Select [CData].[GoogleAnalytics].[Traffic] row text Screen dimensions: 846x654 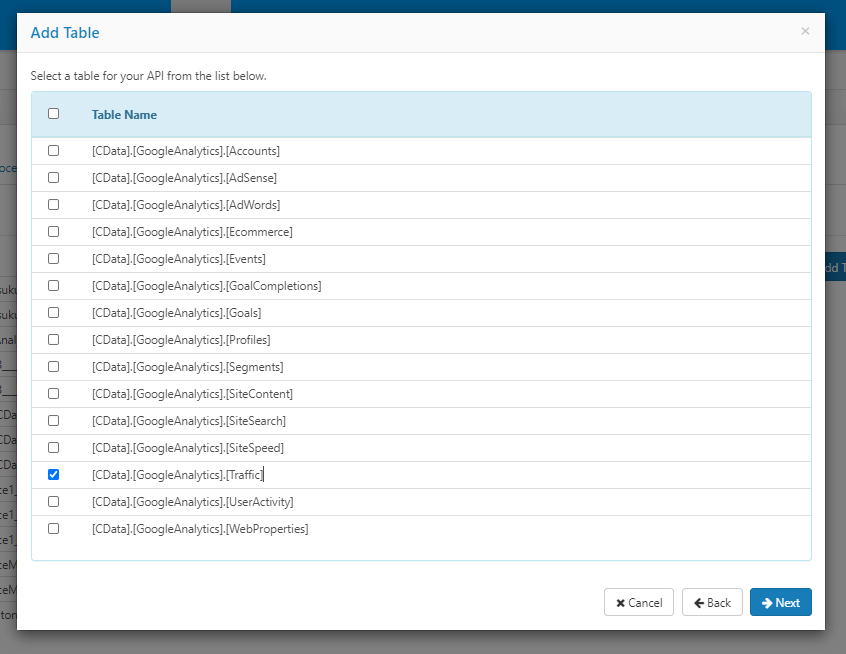178,475
